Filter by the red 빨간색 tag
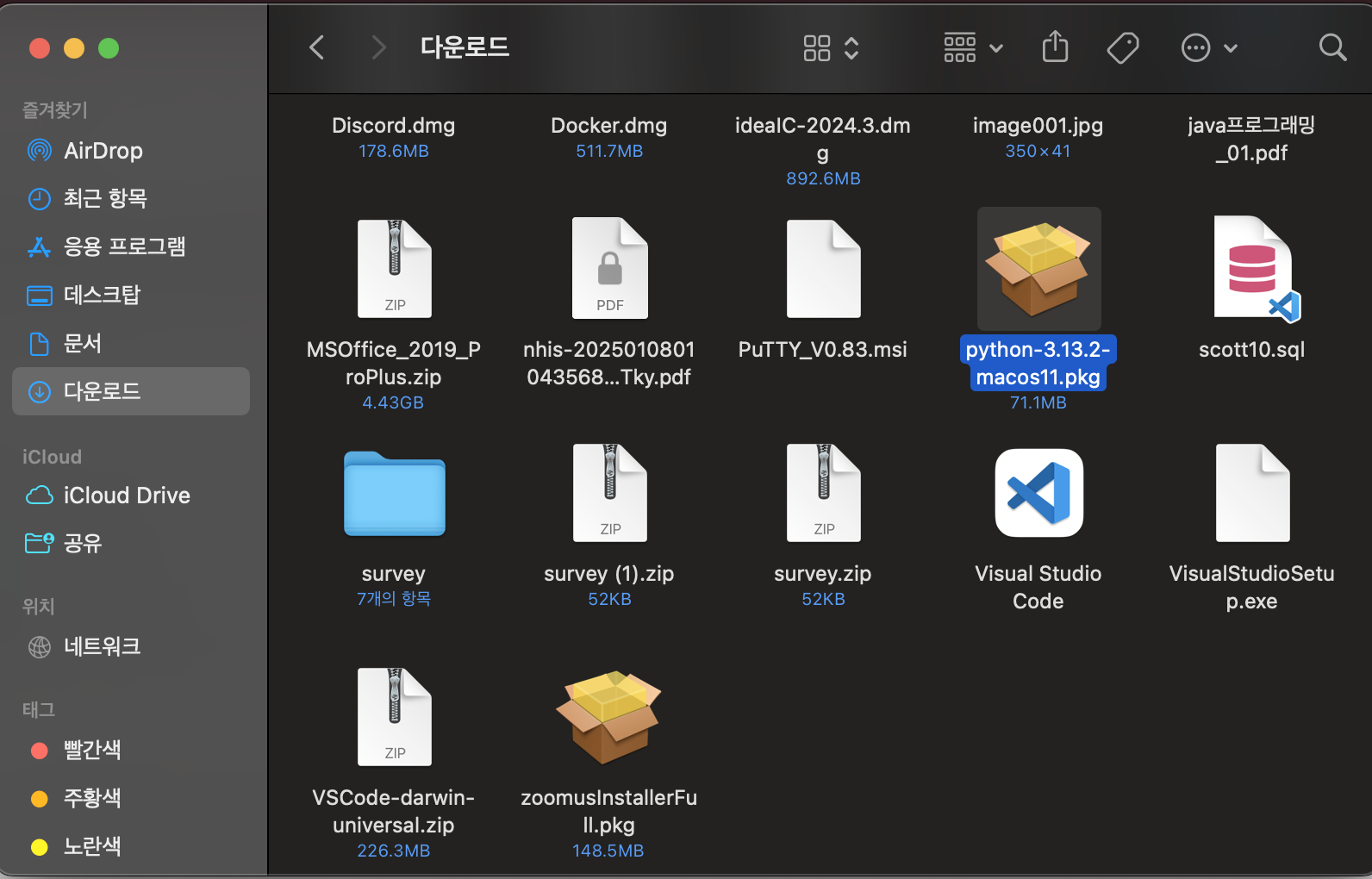Viewport: 1372px width, 879px height. (x=131, y=750)
